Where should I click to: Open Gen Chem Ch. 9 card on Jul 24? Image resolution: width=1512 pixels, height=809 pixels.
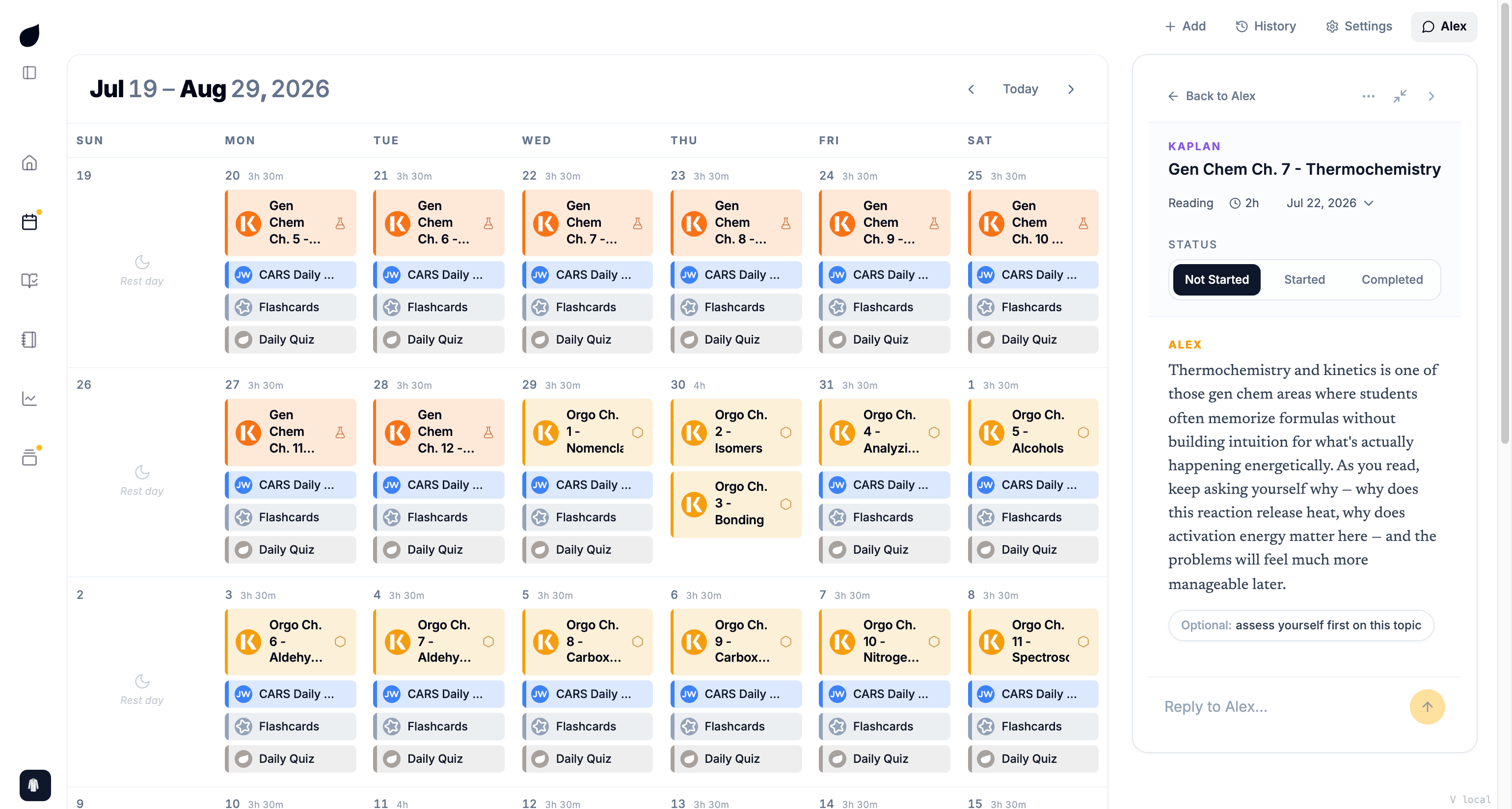pos(885,223)
